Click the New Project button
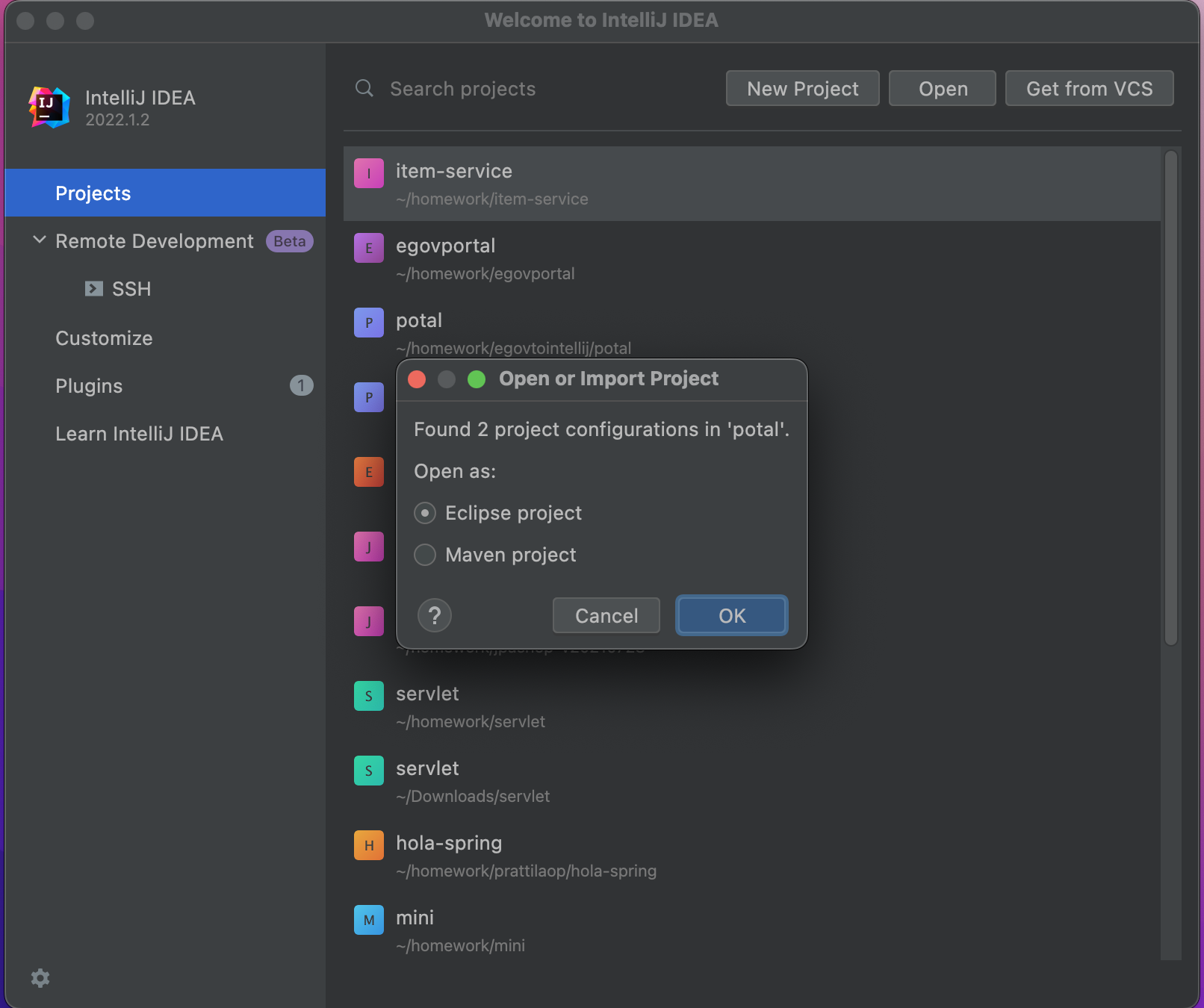The image size is (1204, 1008). pos(803,89)
